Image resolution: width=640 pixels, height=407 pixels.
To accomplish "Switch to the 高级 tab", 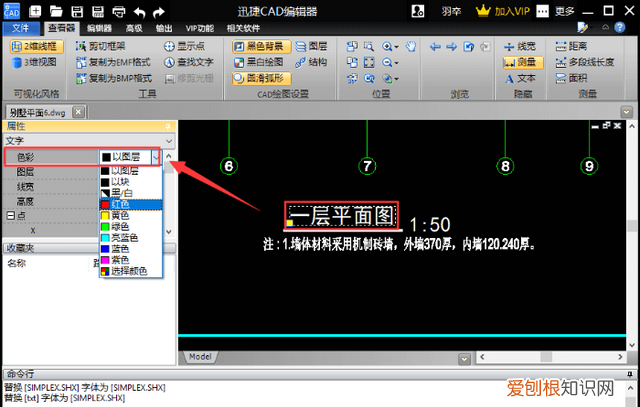I will (x=134, y=28).
